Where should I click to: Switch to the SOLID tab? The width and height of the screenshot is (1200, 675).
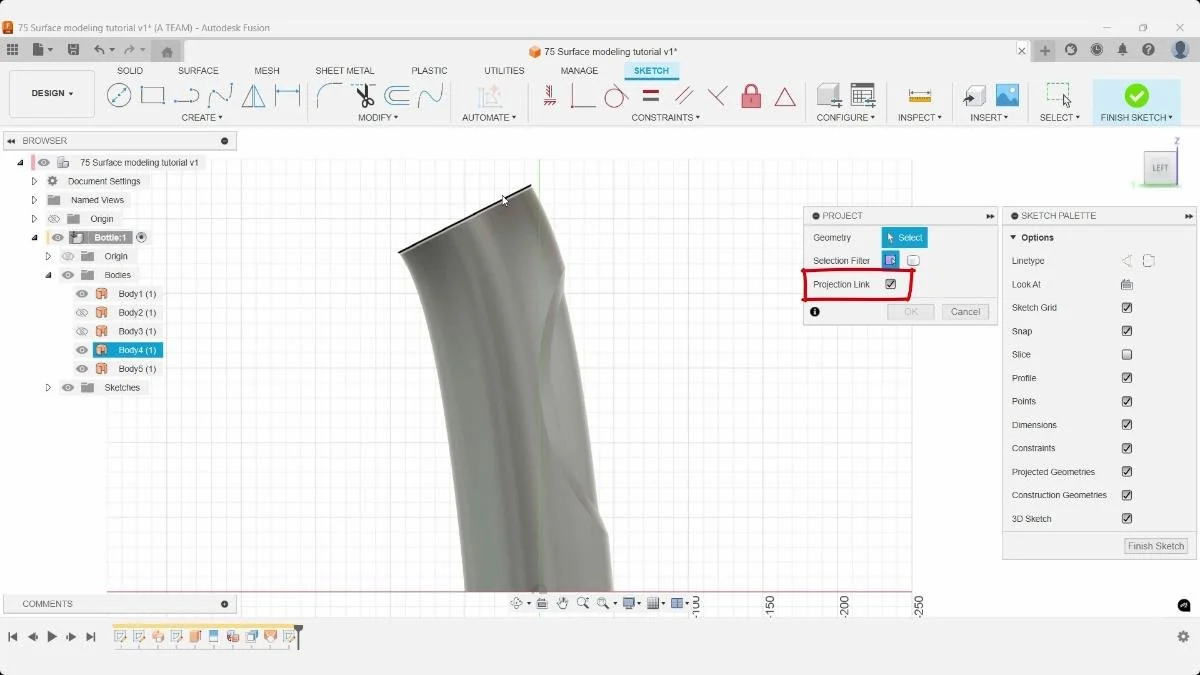point(130,71)
